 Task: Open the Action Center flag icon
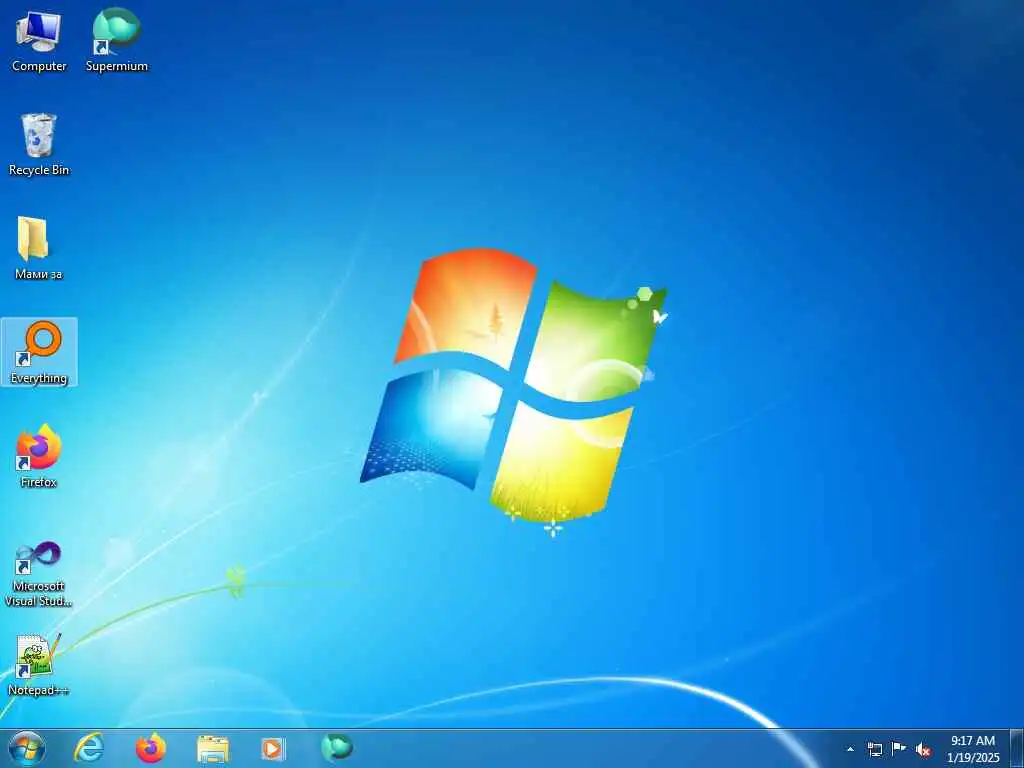[899, 749]
